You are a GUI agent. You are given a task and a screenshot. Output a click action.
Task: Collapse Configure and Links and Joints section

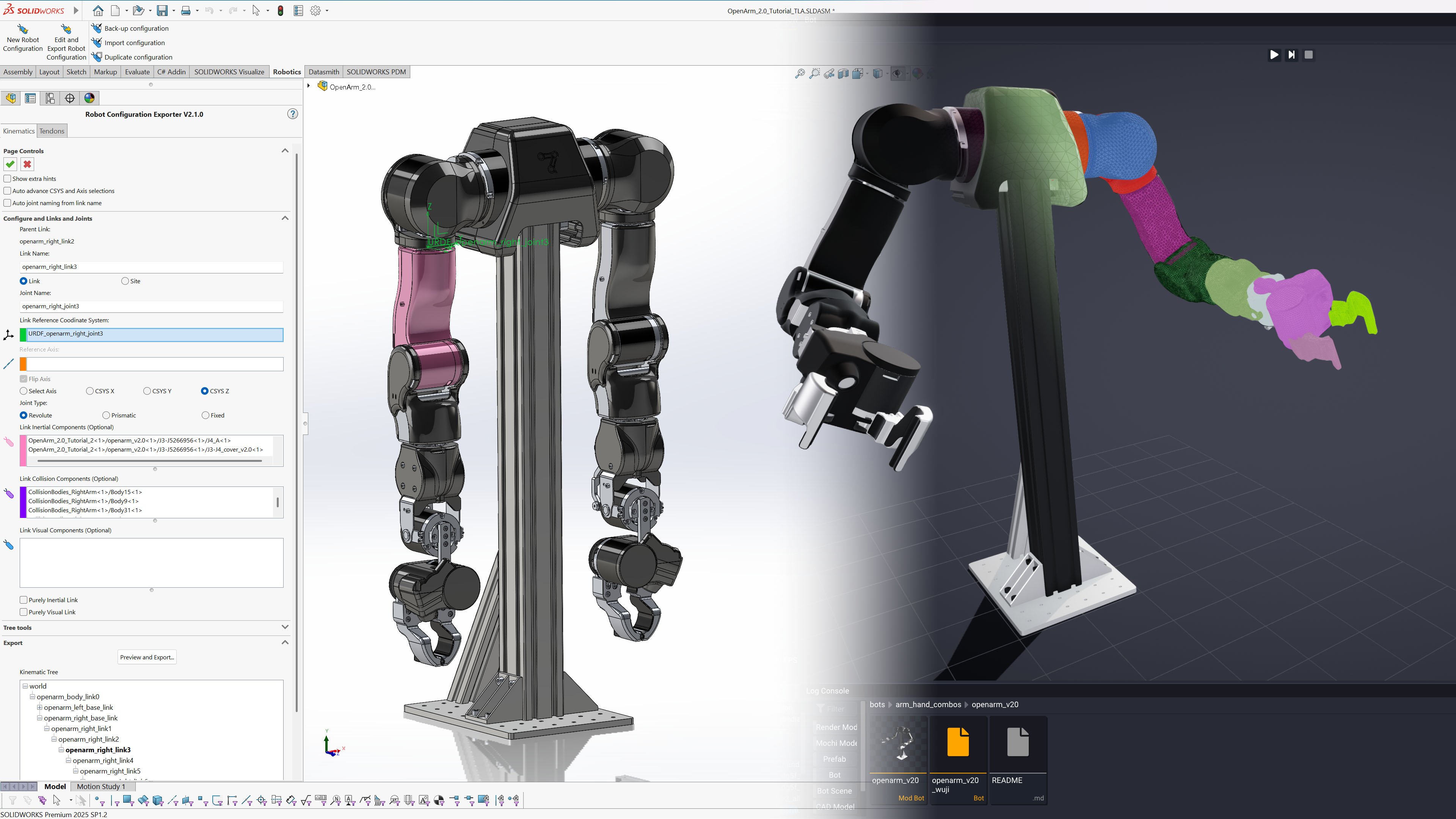tap(285, 218)
